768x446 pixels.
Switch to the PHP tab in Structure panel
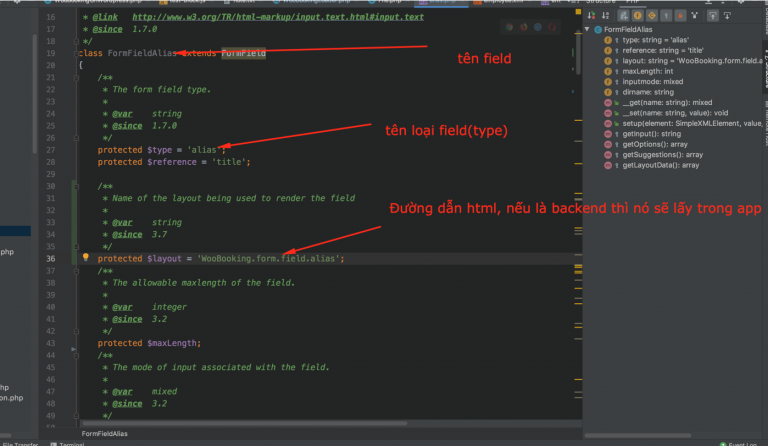pos(632,3)
